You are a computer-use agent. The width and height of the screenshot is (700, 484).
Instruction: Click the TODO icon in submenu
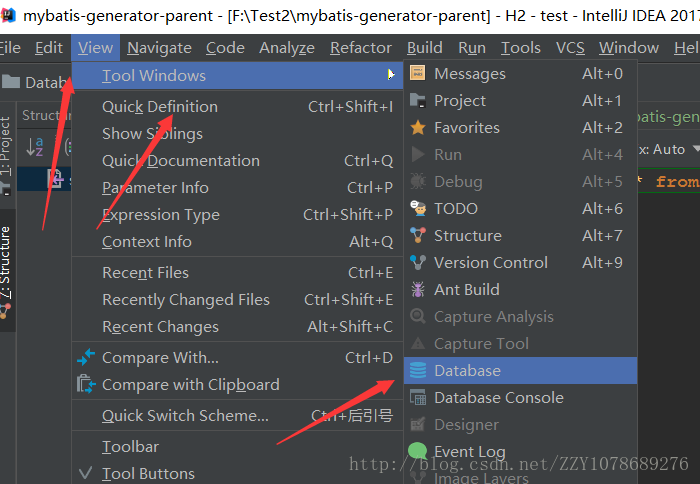418,209
